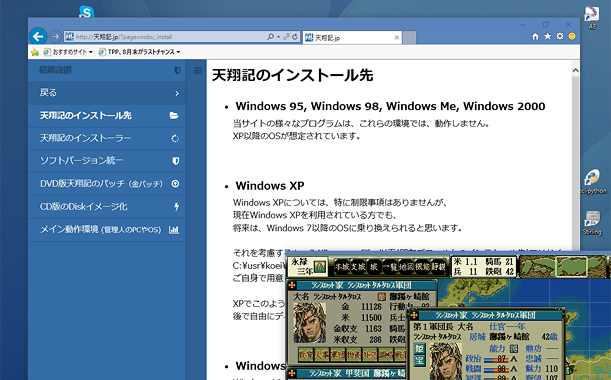Open the AE desktop shortcut
This screenshot has height=380, width=611.
tap(592, 18)
